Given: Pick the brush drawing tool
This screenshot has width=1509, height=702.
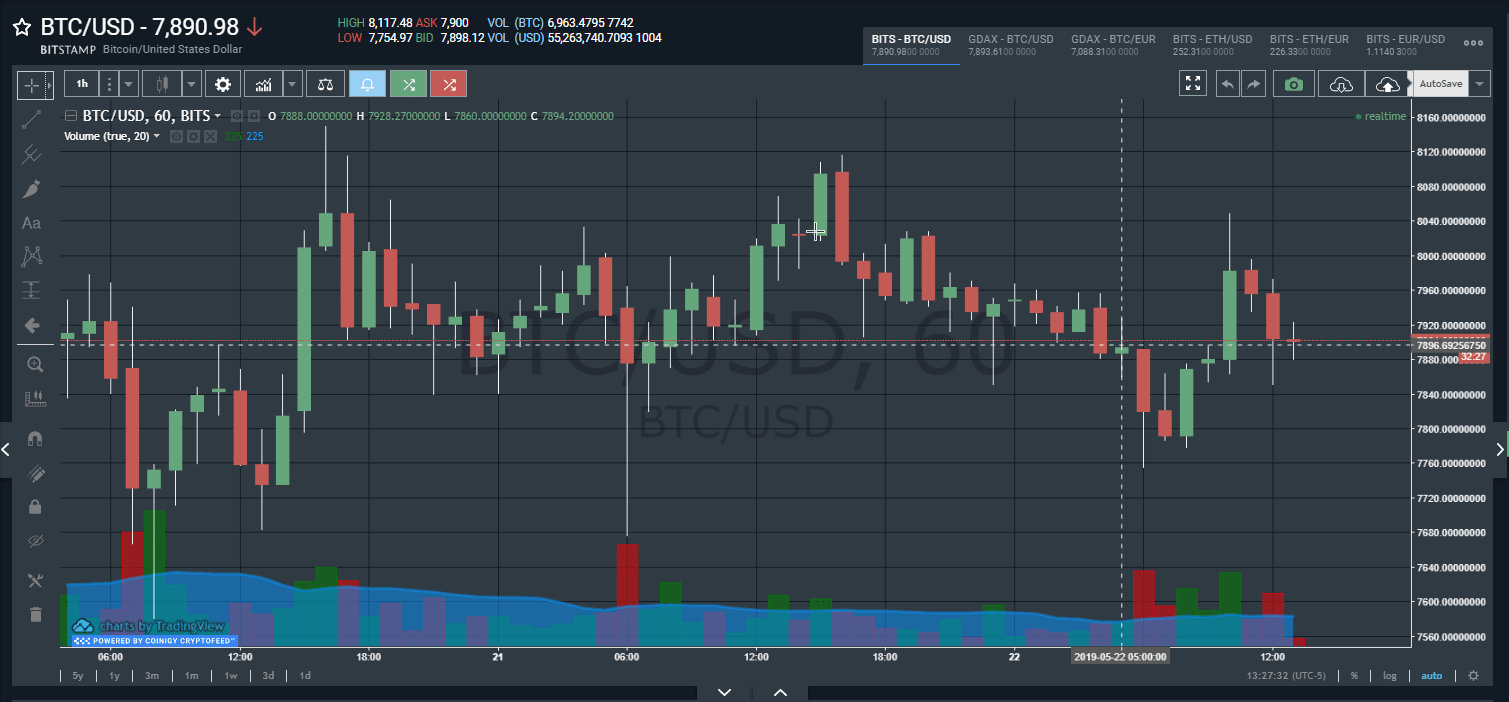Looking at the screenshot, I should pyautogui.click(x=32, y=188).
